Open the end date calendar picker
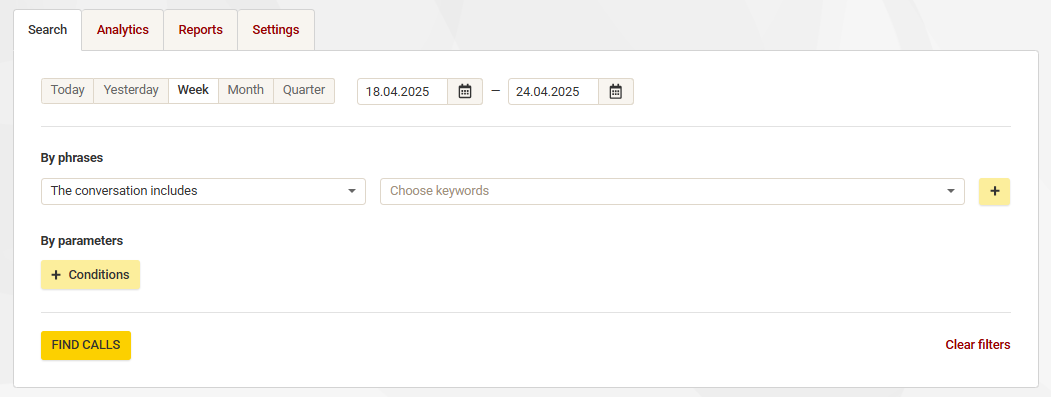The width and height of the screenshot is (1051, 397). (x=616, y=92)
